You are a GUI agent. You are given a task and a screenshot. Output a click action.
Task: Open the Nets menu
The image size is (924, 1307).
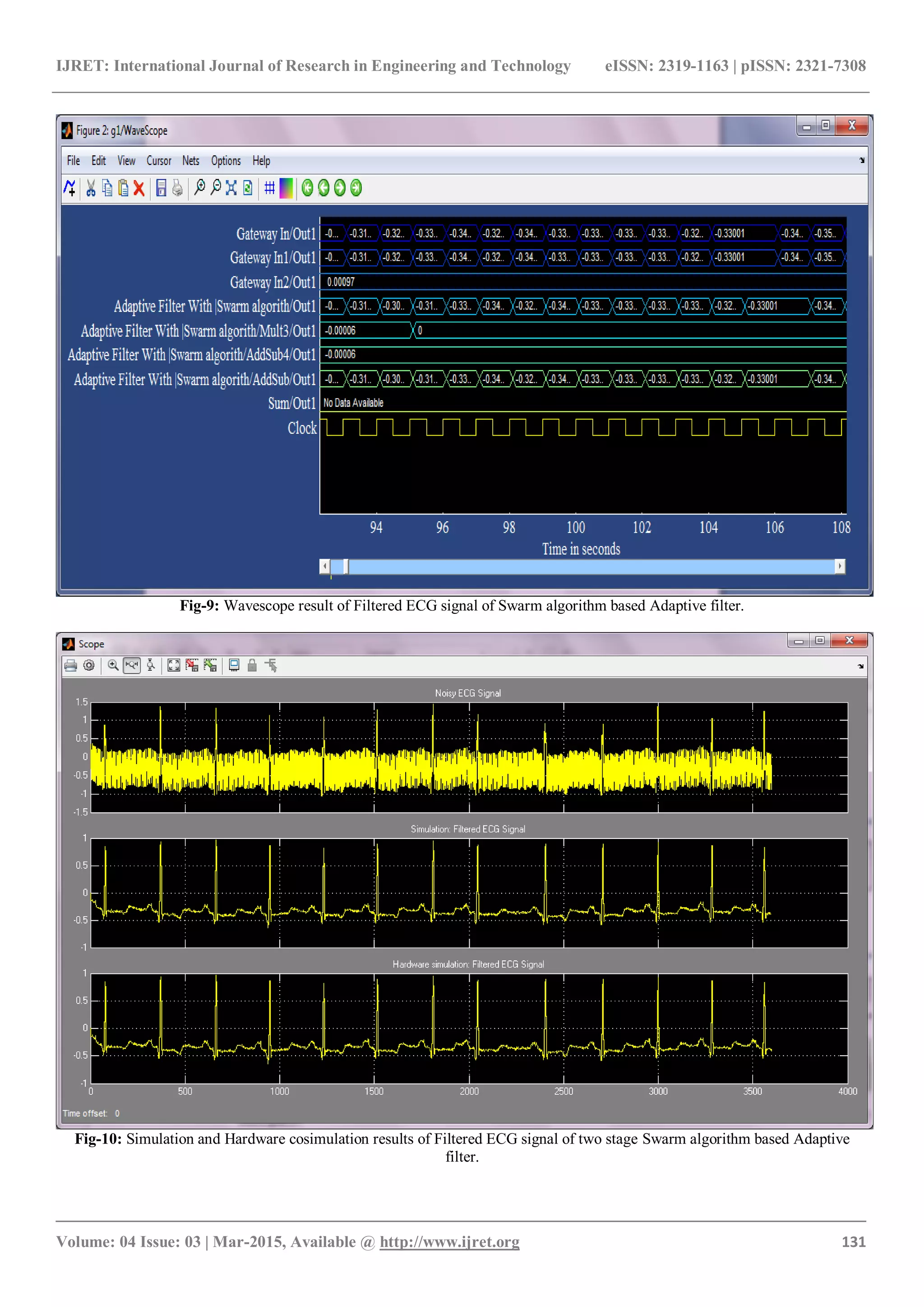pos(190,161)
